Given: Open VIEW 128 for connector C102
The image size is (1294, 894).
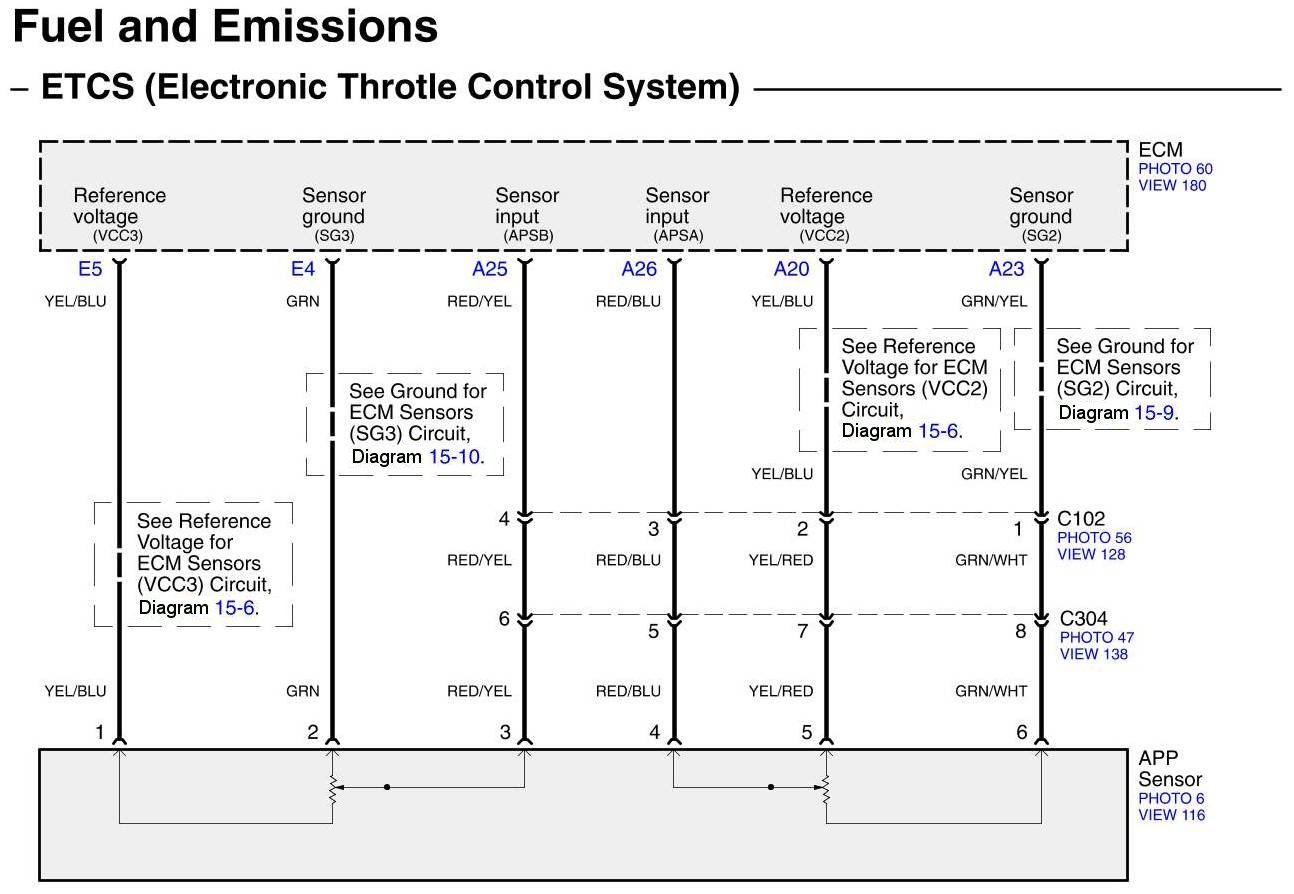Looking at the screenshot, I should 1091,554.
